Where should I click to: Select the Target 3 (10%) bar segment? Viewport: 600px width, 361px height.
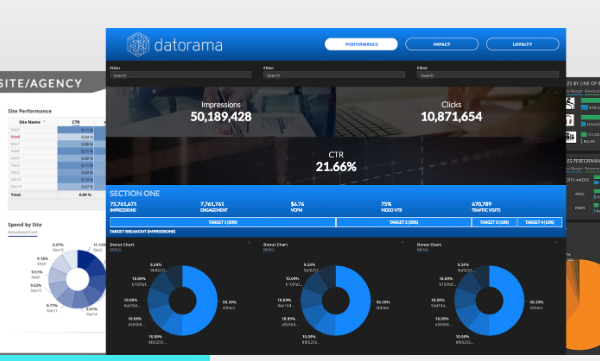(x=494, y=222)
